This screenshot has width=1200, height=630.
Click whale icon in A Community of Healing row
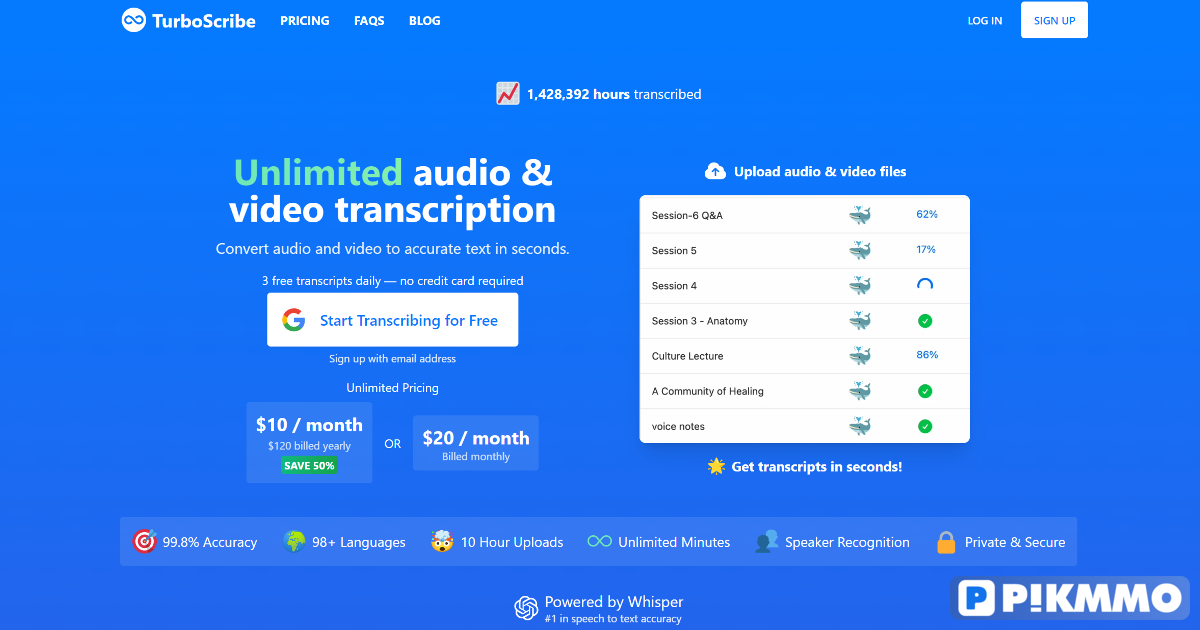[860, 391]
